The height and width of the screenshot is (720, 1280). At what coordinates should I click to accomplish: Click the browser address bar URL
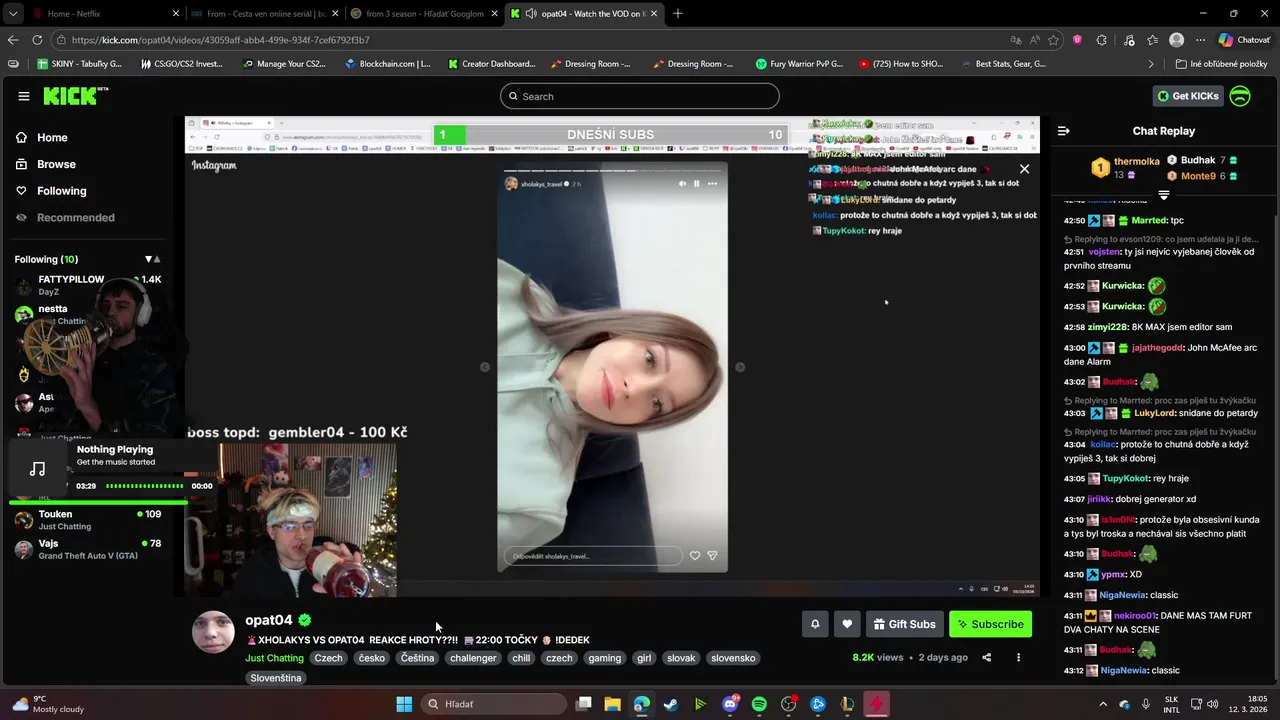pyautogui.click(x=220, y=40)
